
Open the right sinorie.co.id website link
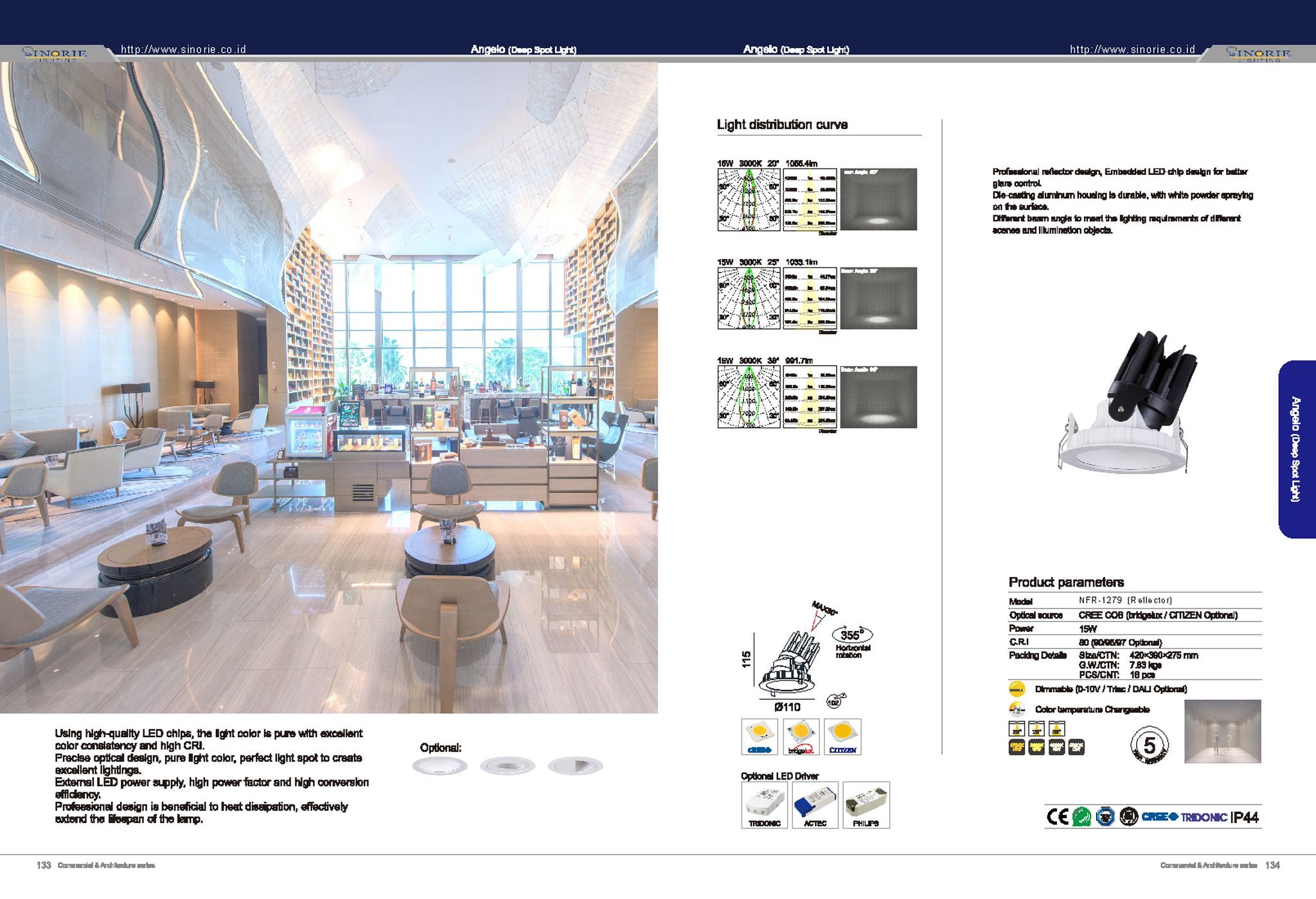1132,49
